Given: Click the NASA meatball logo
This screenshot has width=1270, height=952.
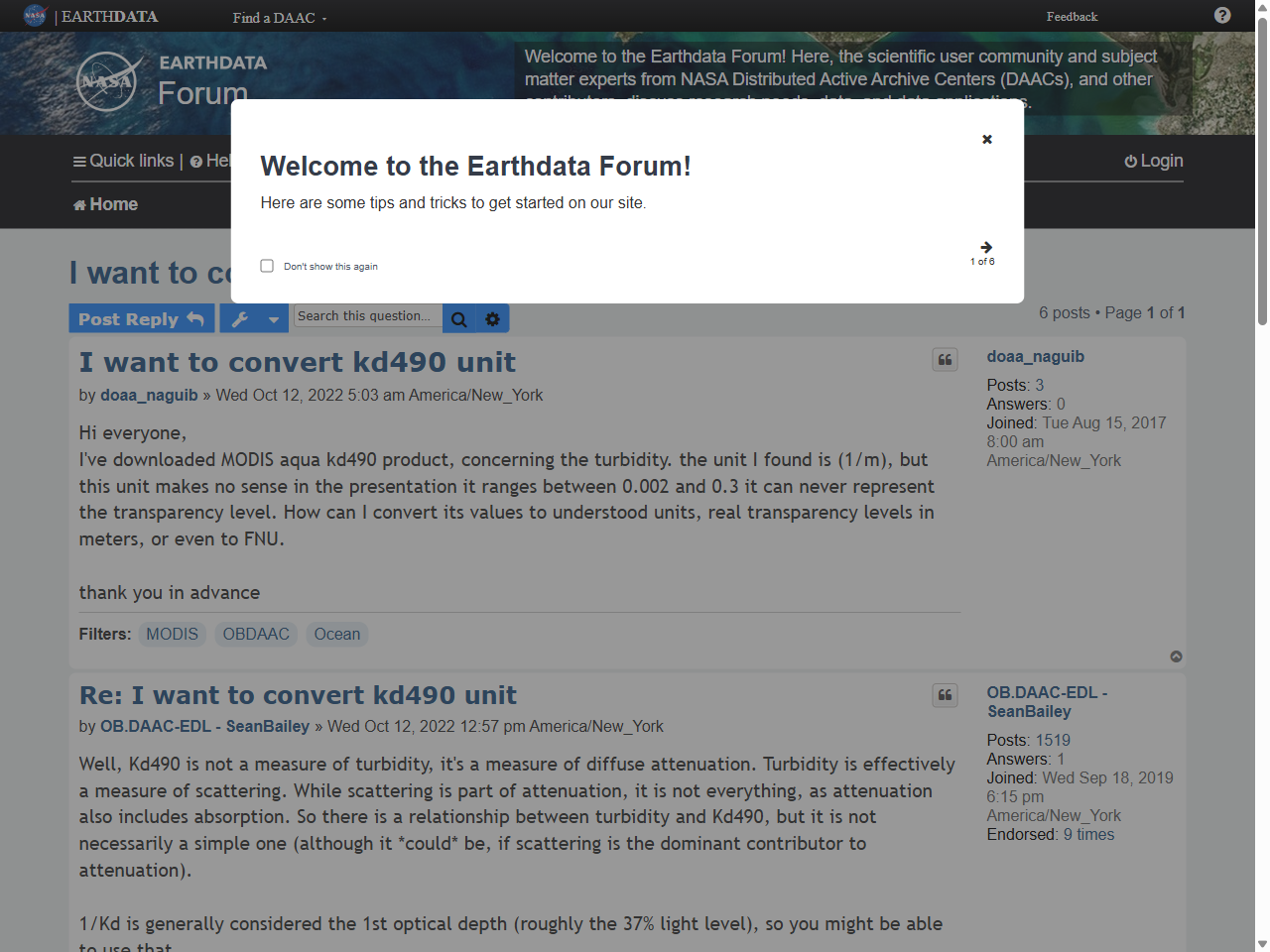Looking at the screenshot, I should (x=35, y=16).
